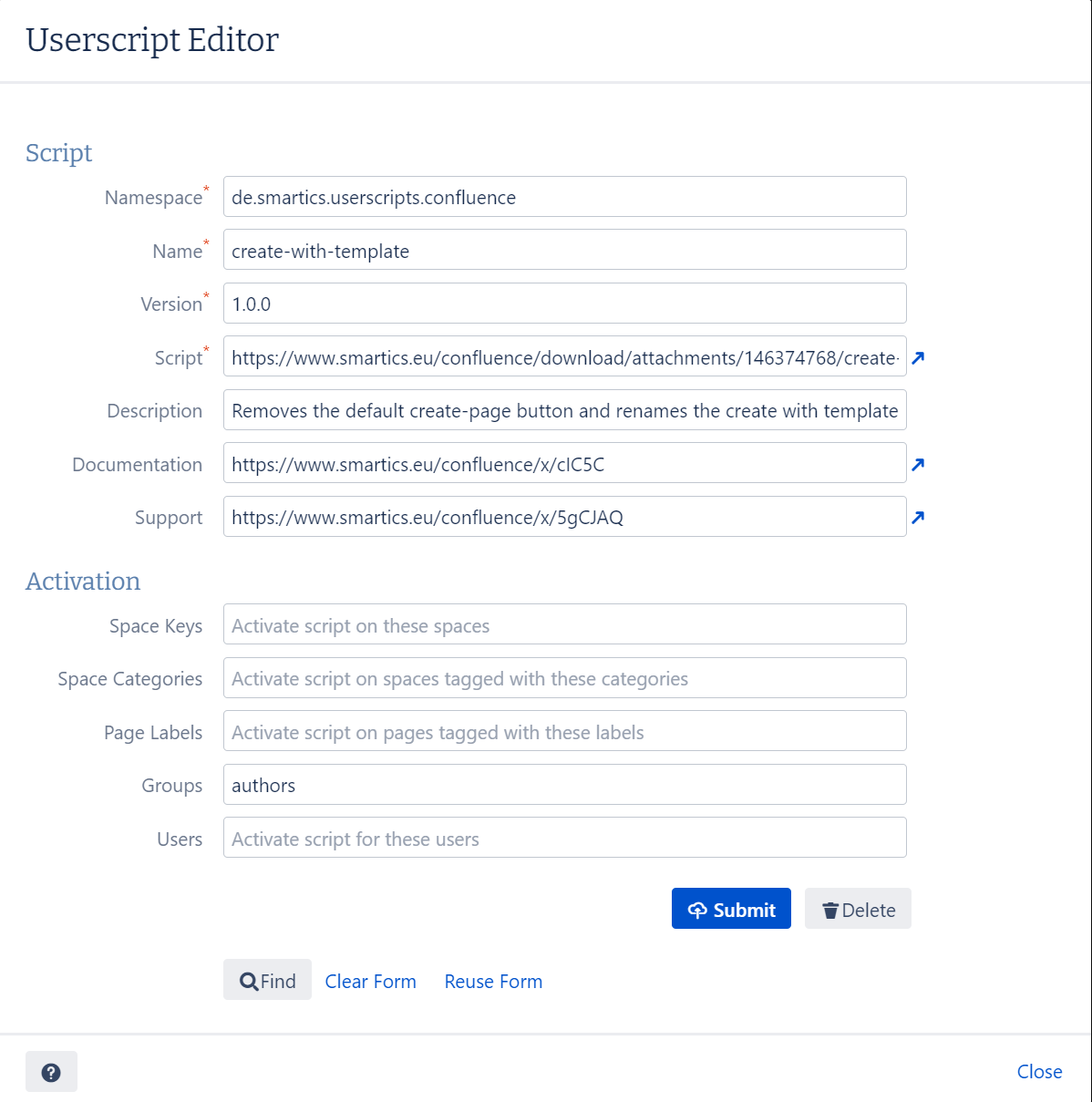
Task: Click the Reuse Form link
Action: pyautogui.click(x=493, y=982)
